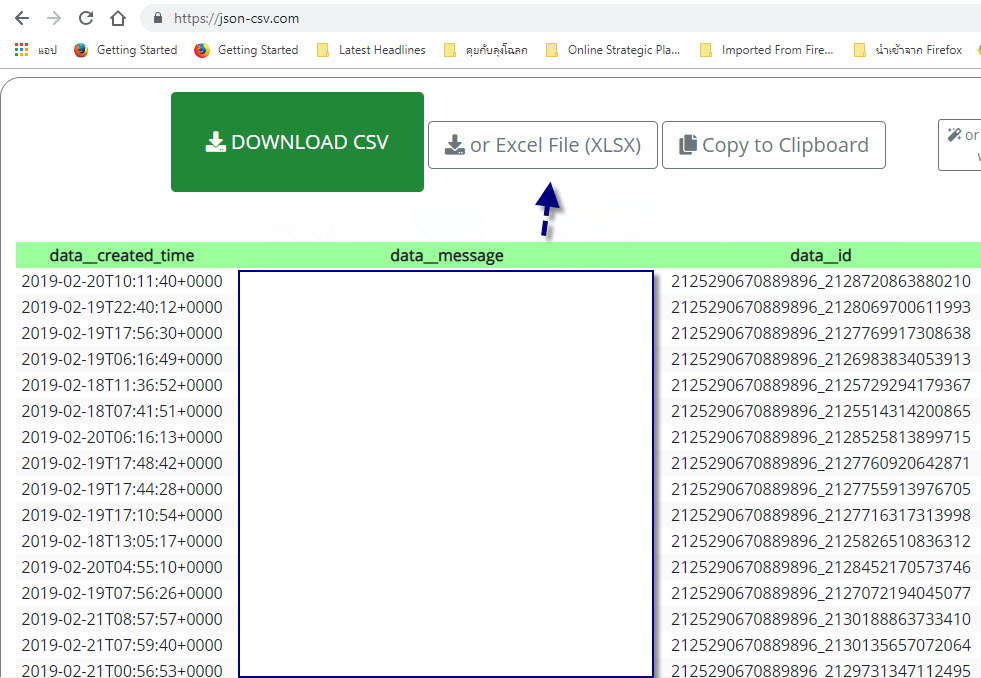Select id 2125290670889896_212872086388021

pos(820,281)
